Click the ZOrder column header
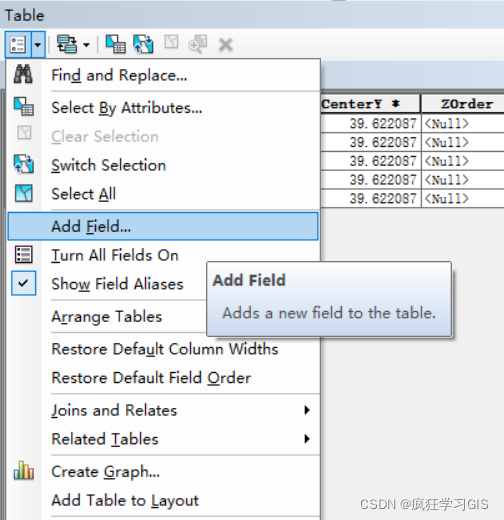 (463, 104)
